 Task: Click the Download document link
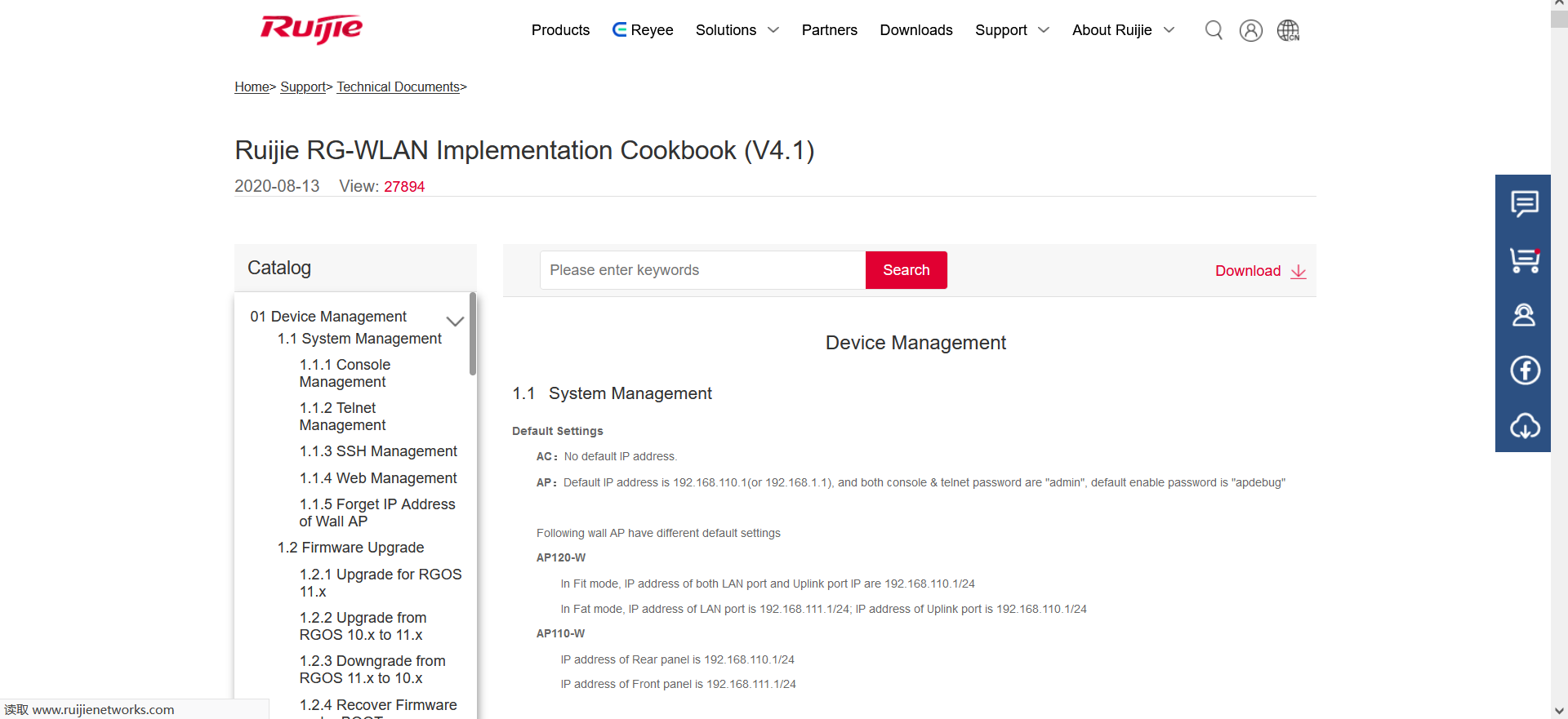1248,271
